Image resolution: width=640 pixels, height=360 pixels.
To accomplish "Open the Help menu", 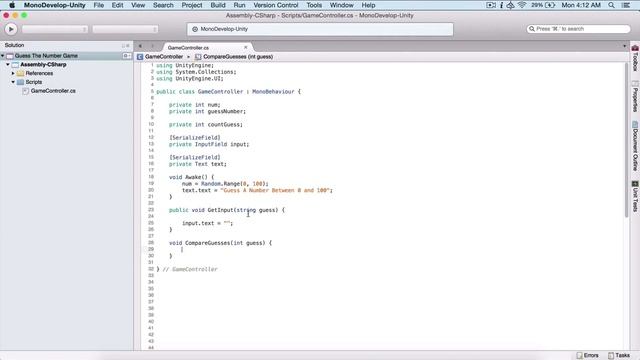I will (368, 5).
